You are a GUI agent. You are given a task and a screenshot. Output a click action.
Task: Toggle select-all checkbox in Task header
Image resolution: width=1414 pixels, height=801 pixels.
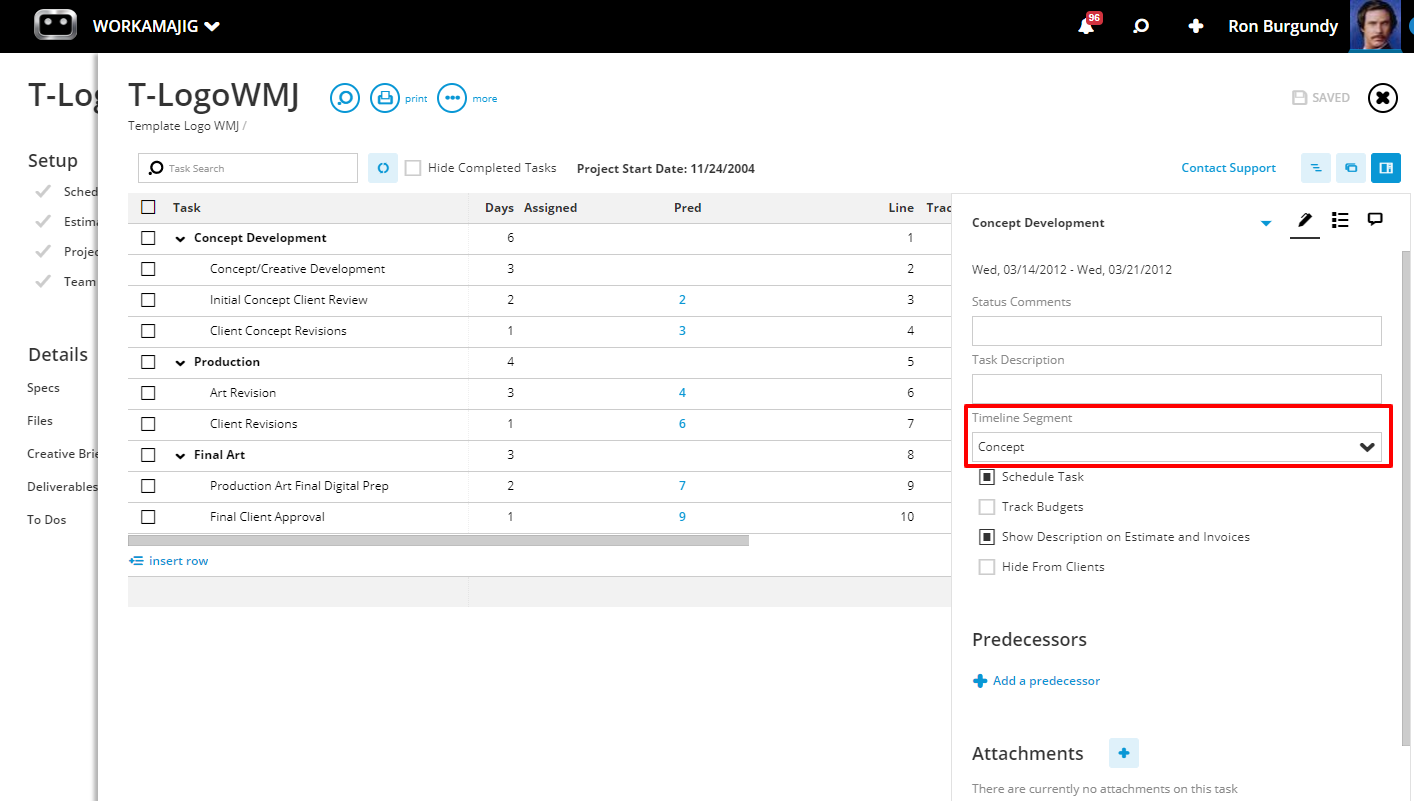[x=148, y=207]
